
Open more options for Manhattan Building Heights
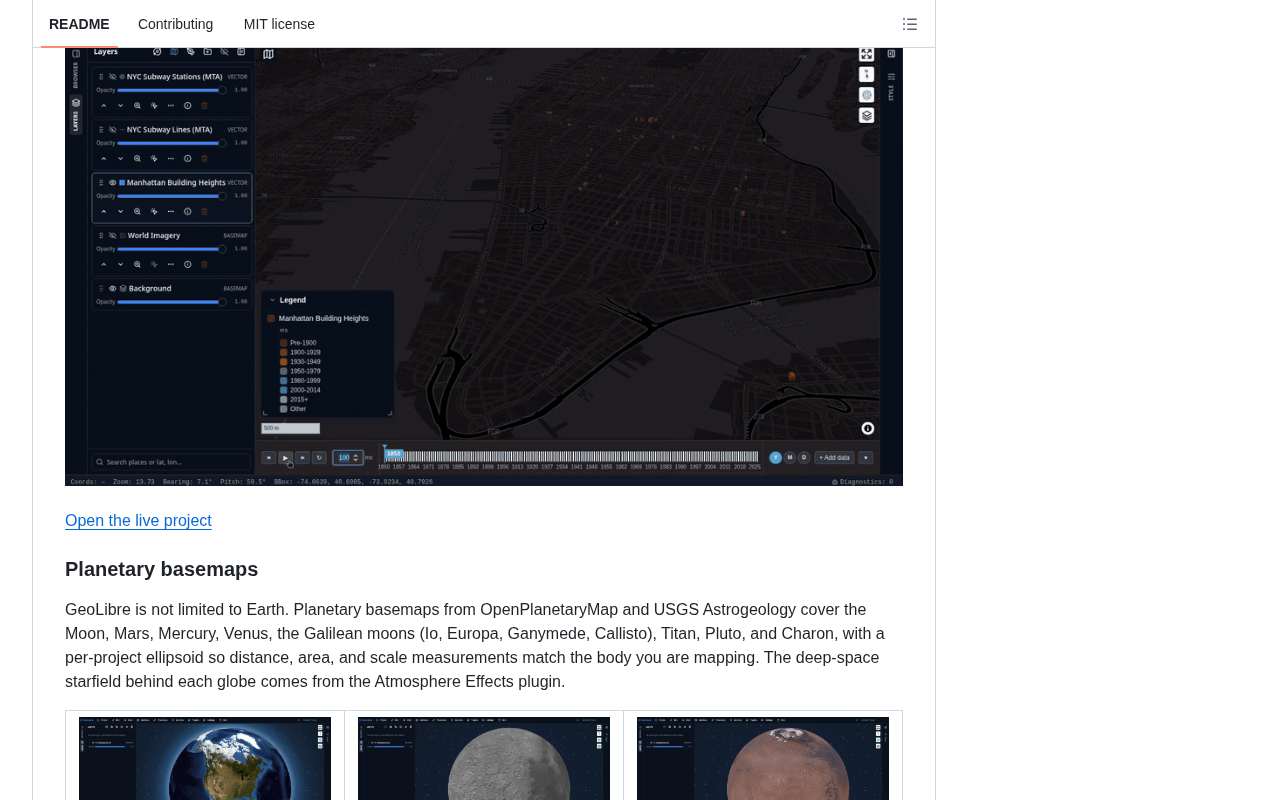[x=170, y=211]
